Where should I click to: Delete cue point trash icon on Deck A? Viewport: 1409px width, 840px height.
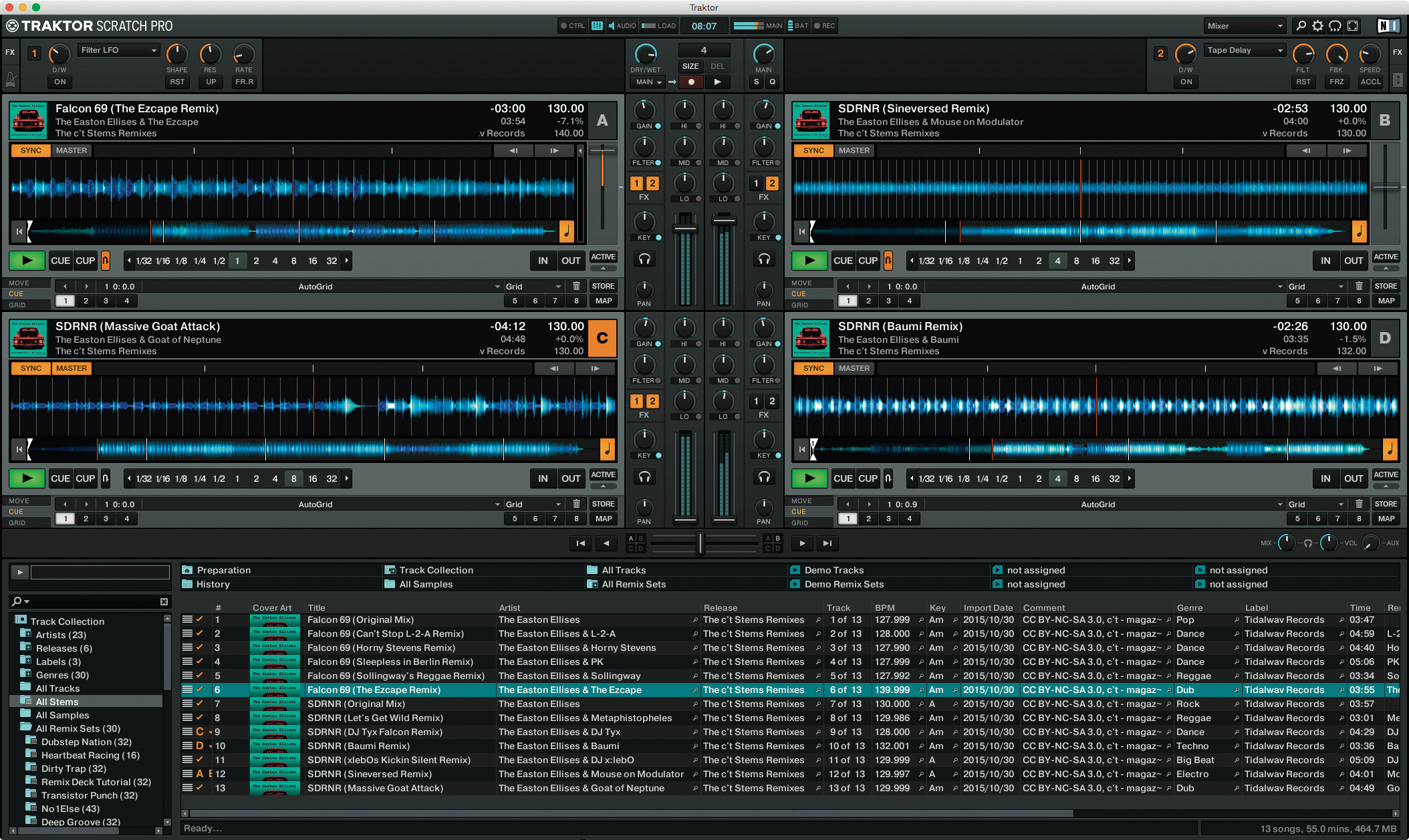point(576,286)
